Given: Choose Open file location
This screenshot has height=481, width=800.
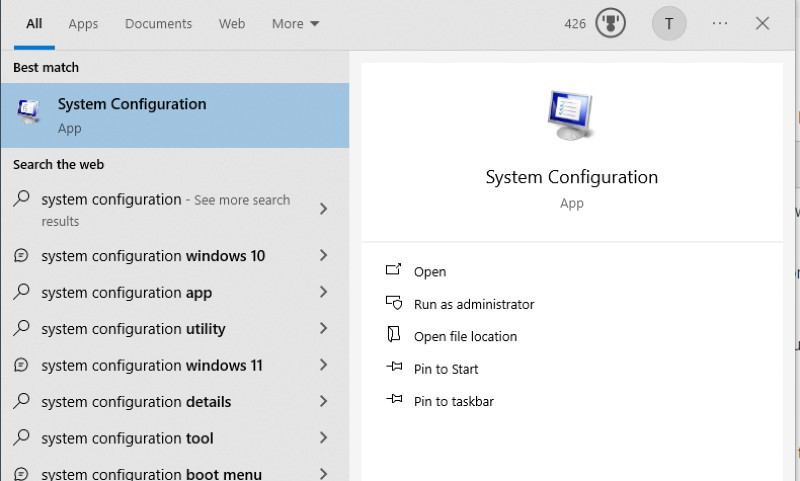Looking at the screenshot, I should 465,337.
